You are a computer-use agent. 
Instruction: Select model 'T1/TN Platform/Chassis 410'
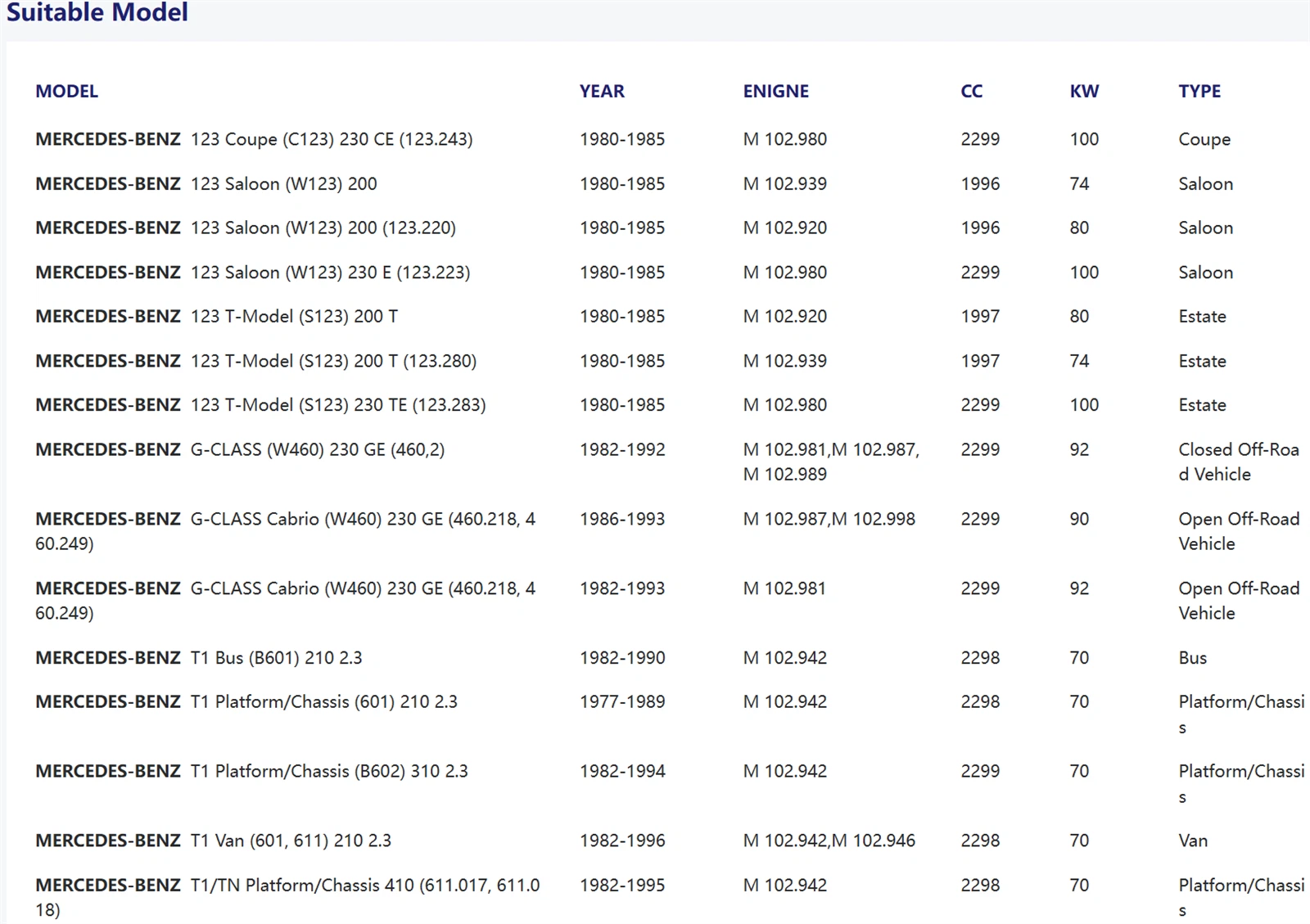coord(287,898)
